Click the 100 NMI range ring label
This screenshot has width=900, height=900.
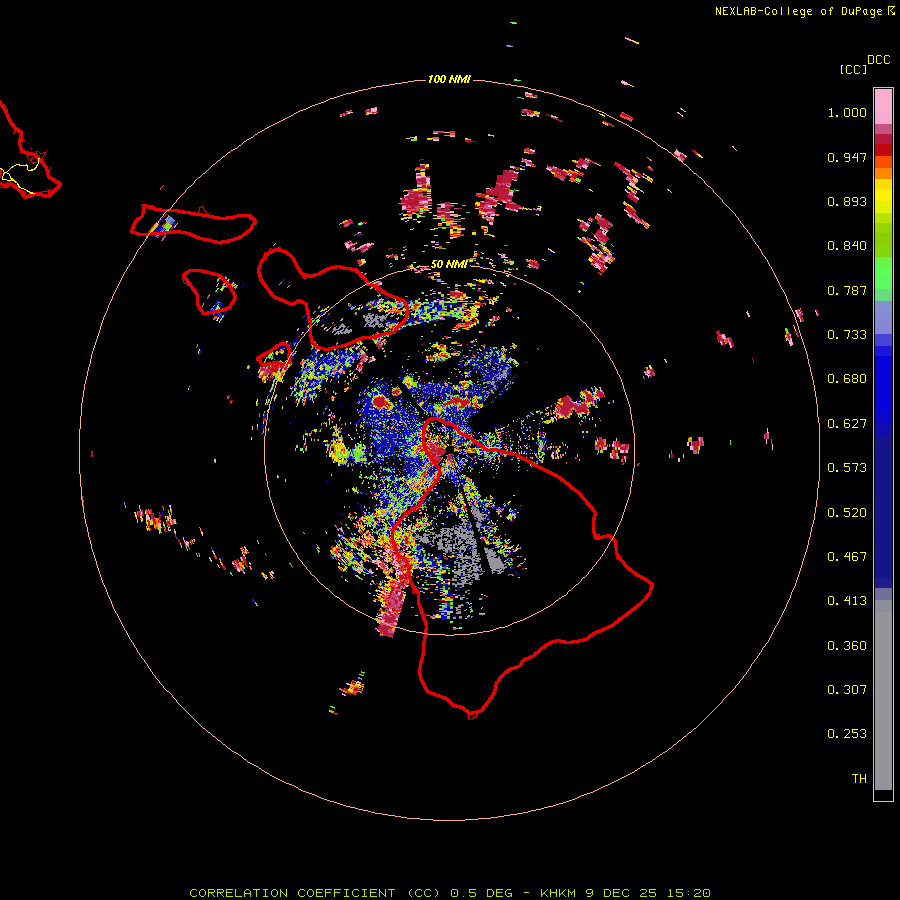tap(449, 79)
